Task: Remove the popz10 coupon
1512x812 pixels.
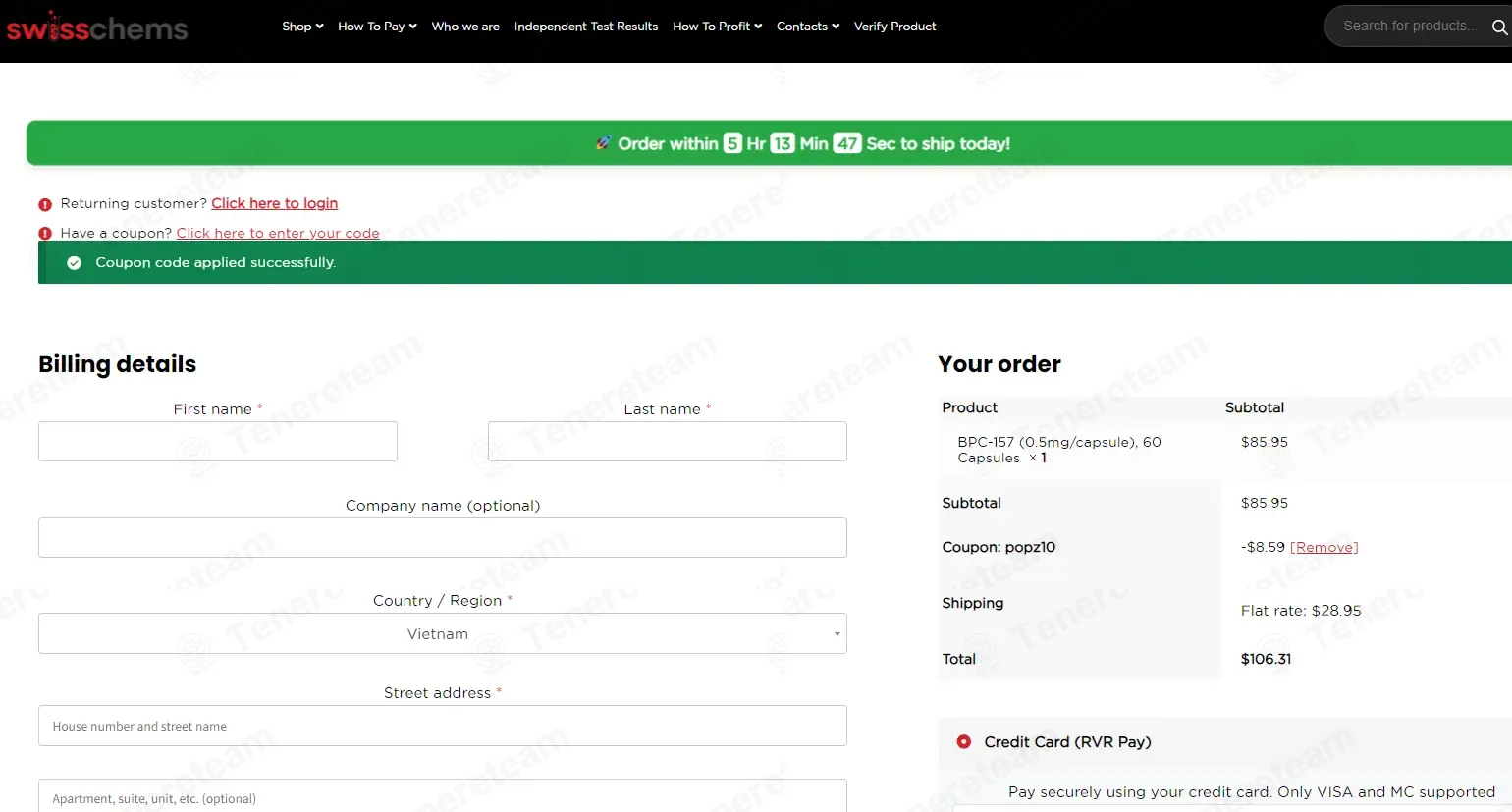Action: click(1323, 548)
